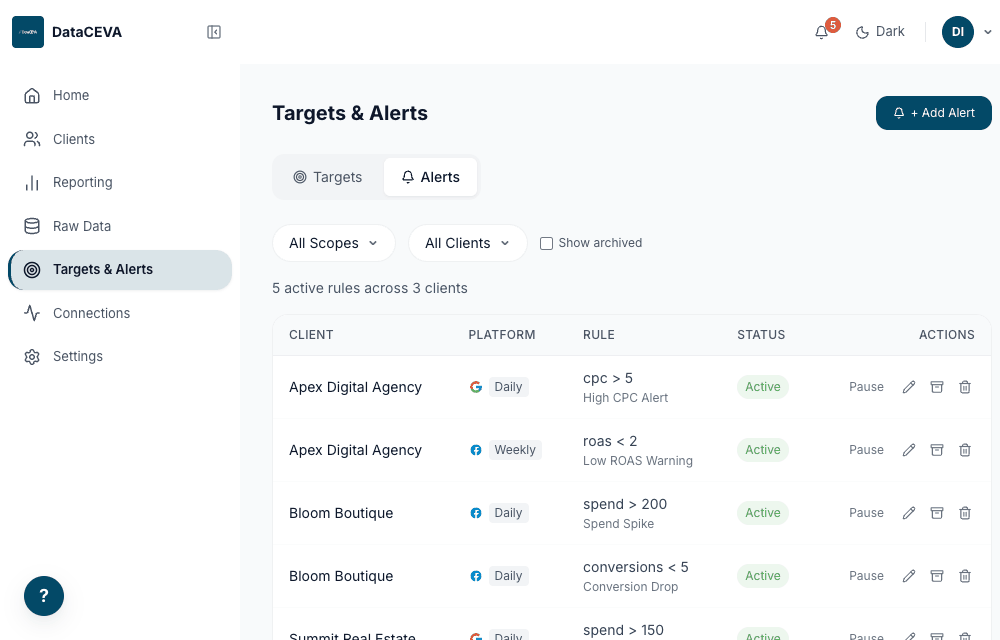Click the RULE column header
This screenshot has width=1000, height=640.
(x=599, y=335)
